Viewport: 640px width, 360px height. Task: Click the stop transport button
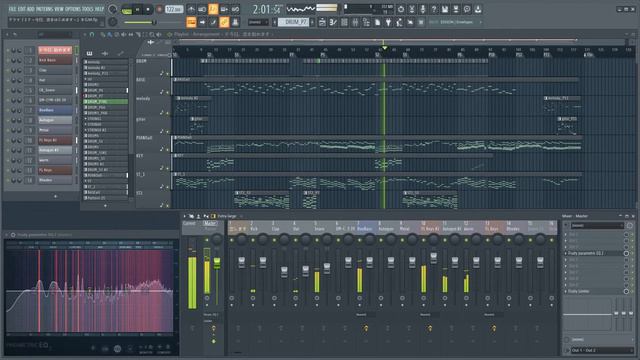coord(148,9)
